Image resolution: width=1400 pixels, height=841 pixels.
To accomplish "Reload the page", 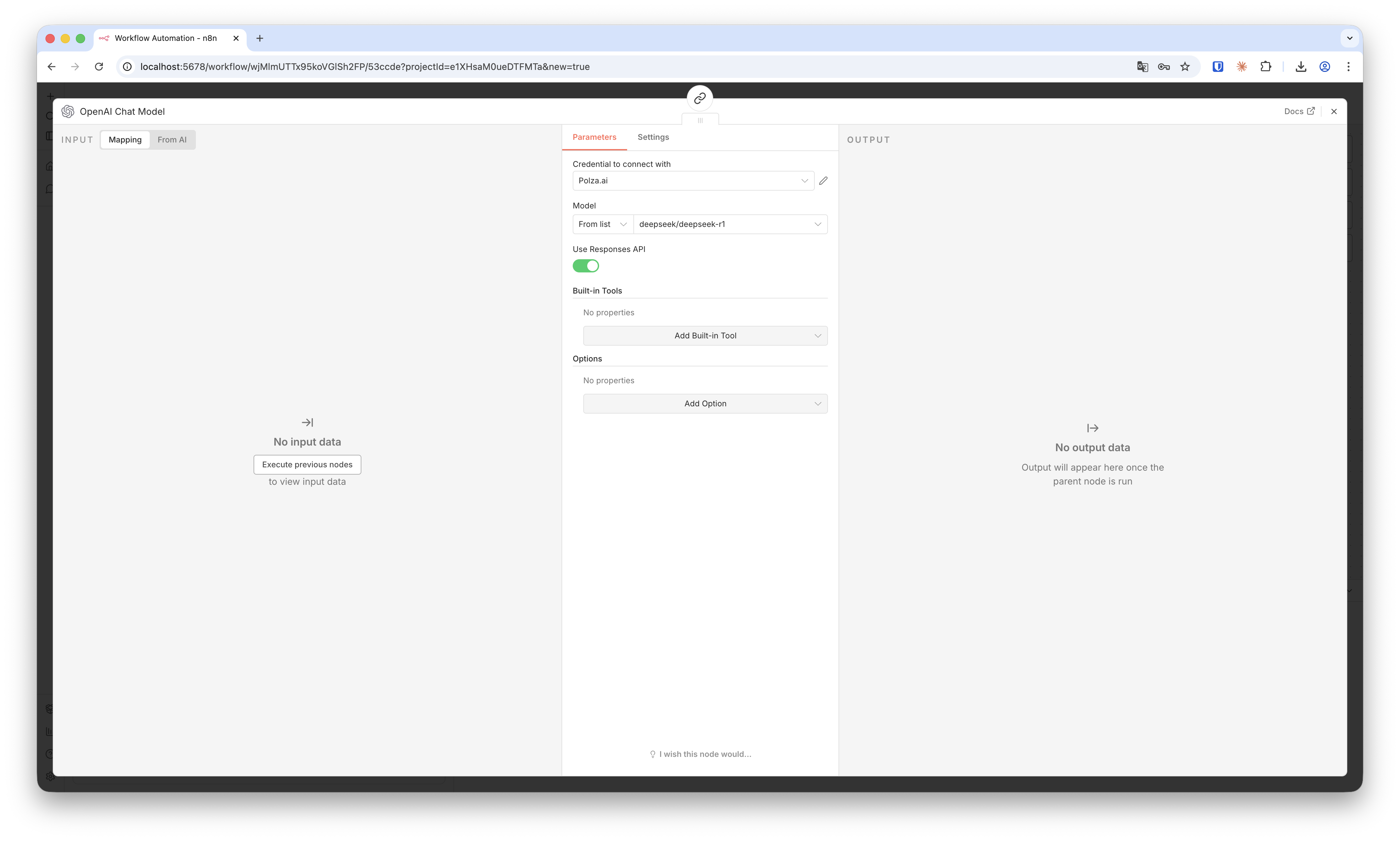I will (x=99, y=67).
